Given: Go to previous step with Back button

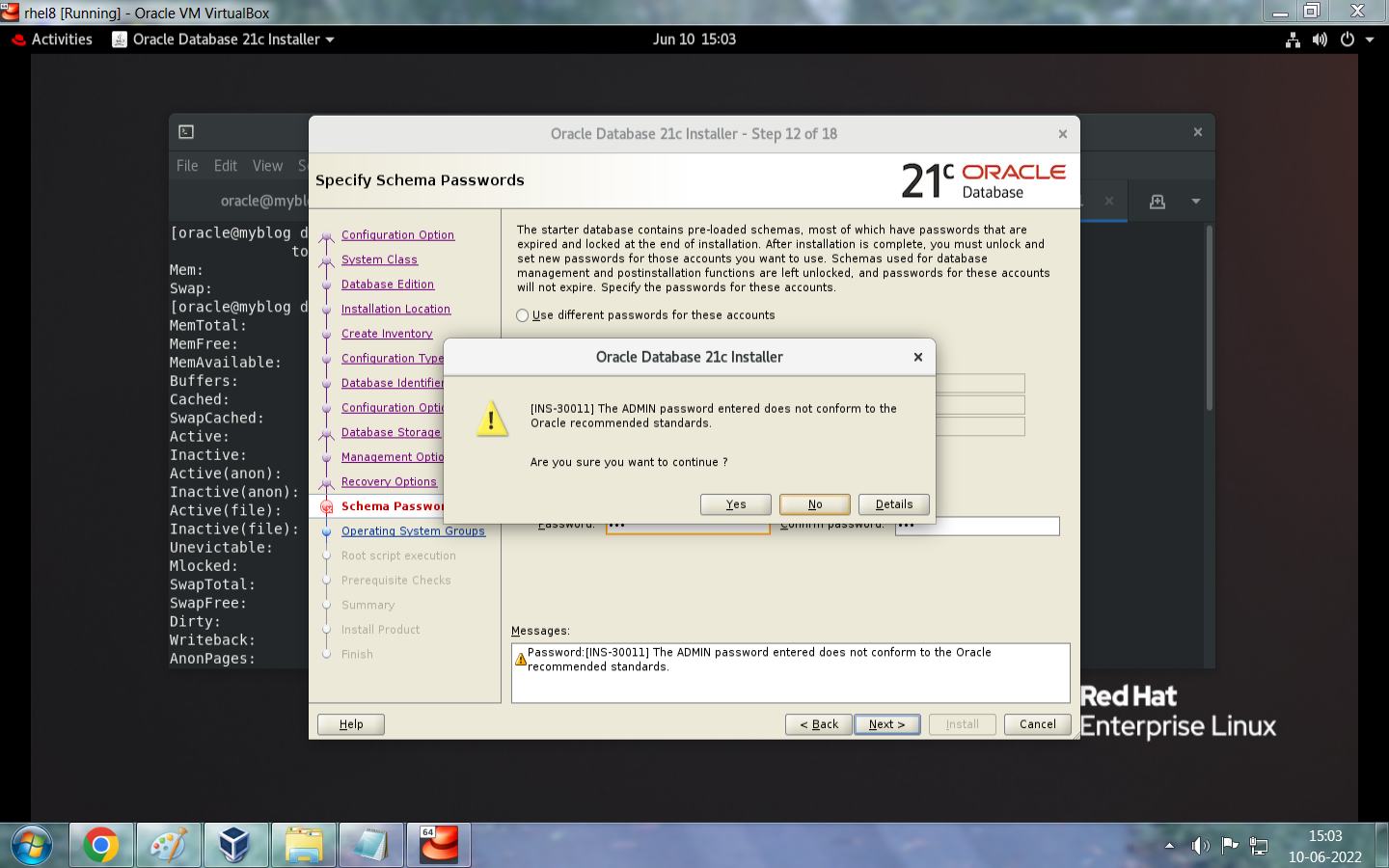Looking at the screenshot, I should pyautogui.click(x=819, y=724).
